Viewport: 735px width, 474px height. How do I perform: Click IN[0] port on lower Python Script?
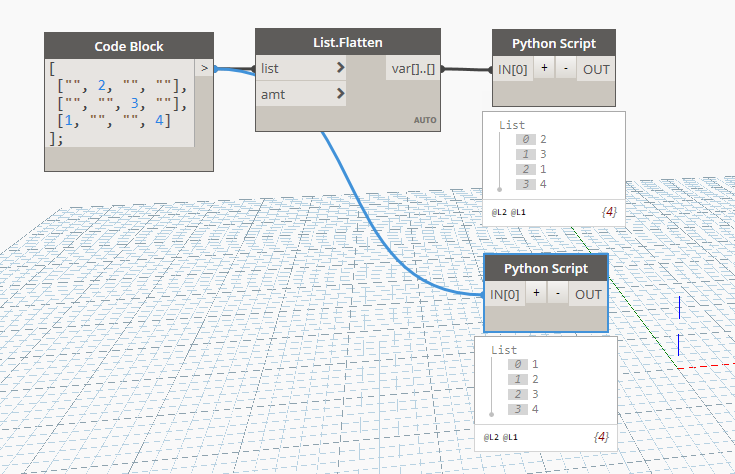point(505,294)
